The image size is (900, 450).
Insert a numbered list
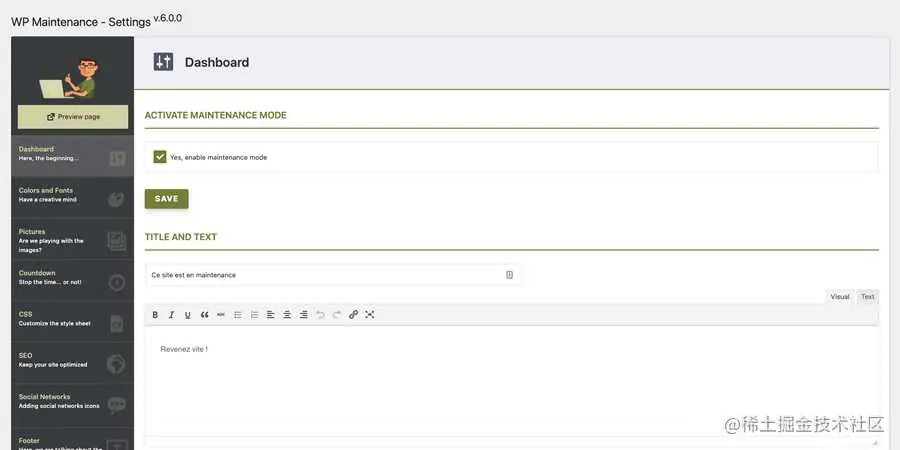[254, 315]
